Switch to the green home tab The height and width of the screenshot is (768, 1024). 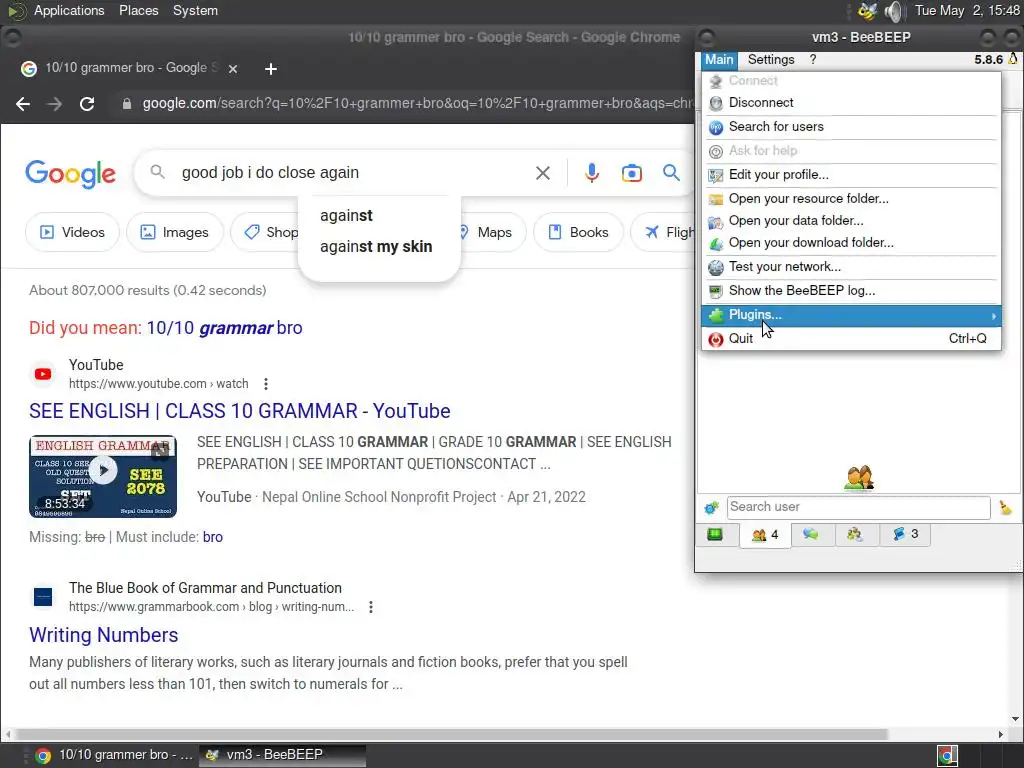[x=715, y=535]
